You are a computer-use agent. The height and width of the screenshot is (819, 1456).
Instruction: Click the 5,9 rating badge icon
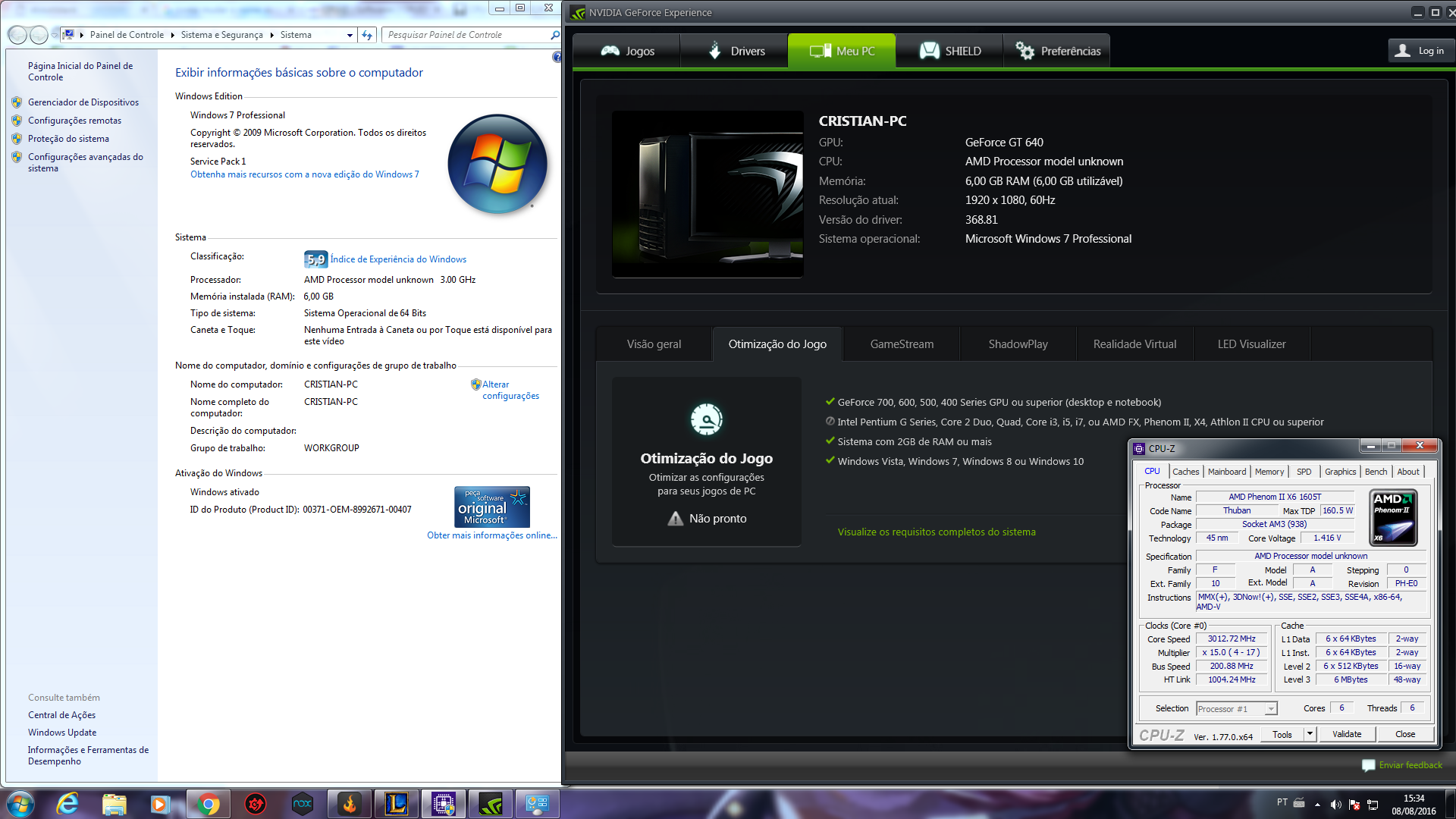tap(315, 259)
